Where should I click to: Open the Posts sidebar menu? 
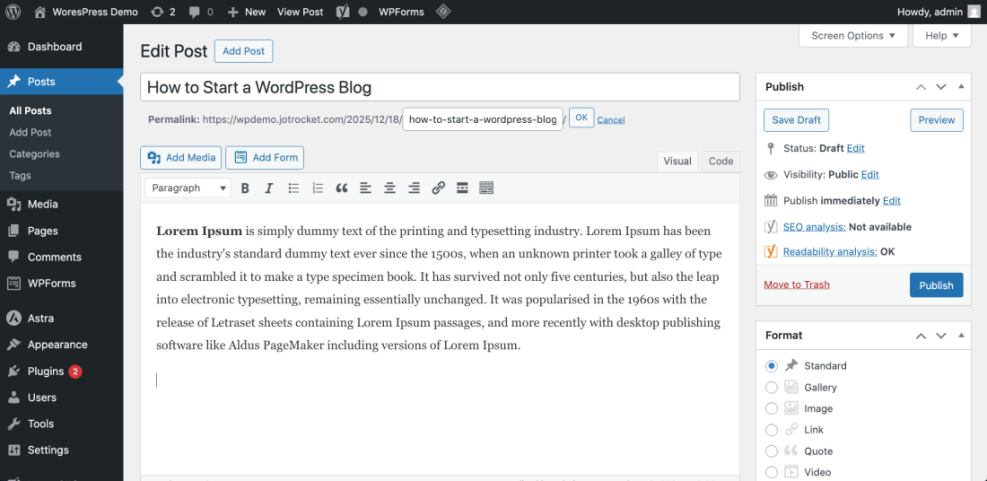click(62, 81)
